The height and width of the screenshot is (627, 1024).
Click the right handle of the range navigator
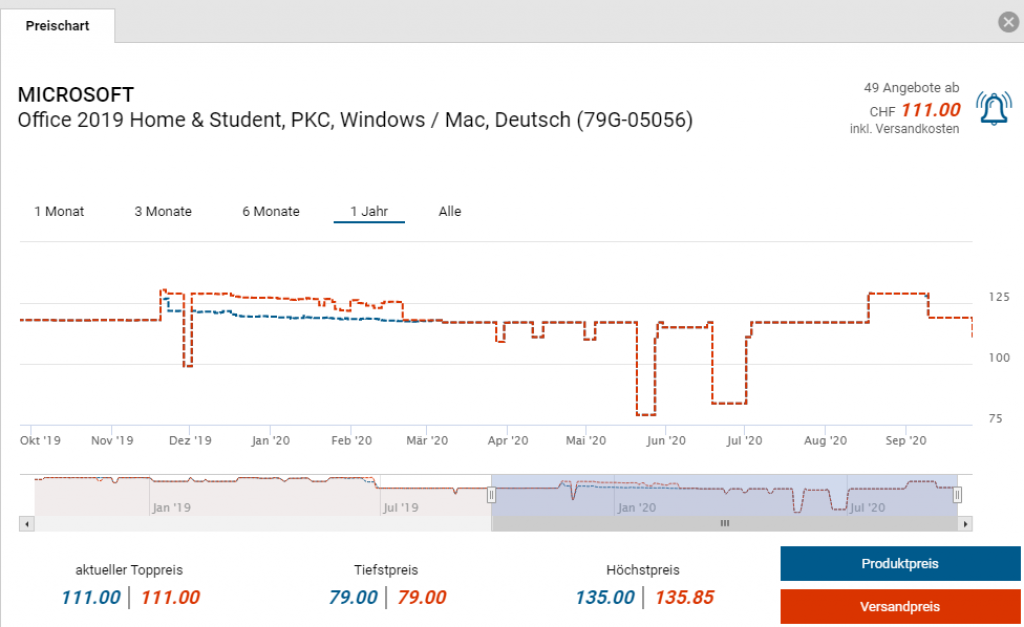(x=957, y=495)
